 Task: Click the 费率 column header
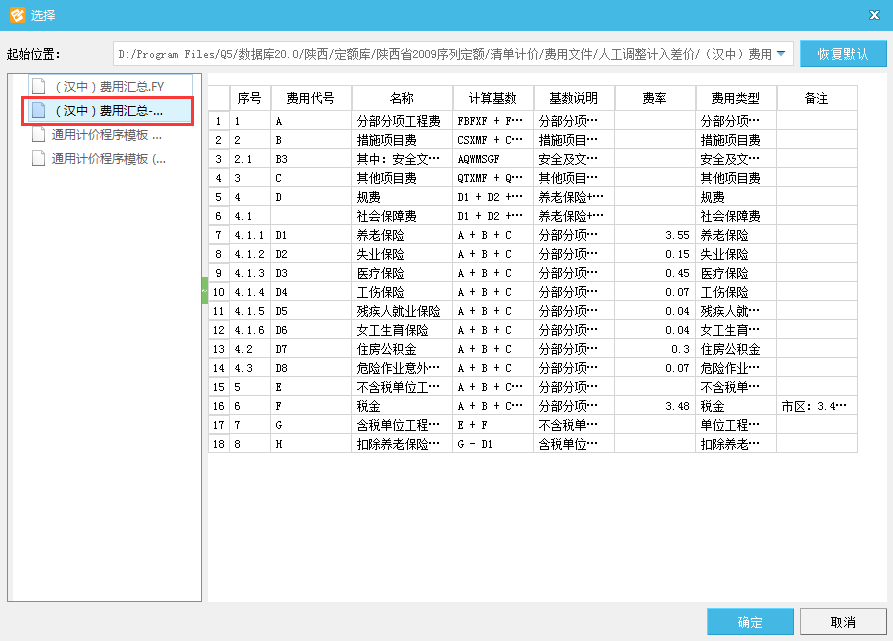655,98
